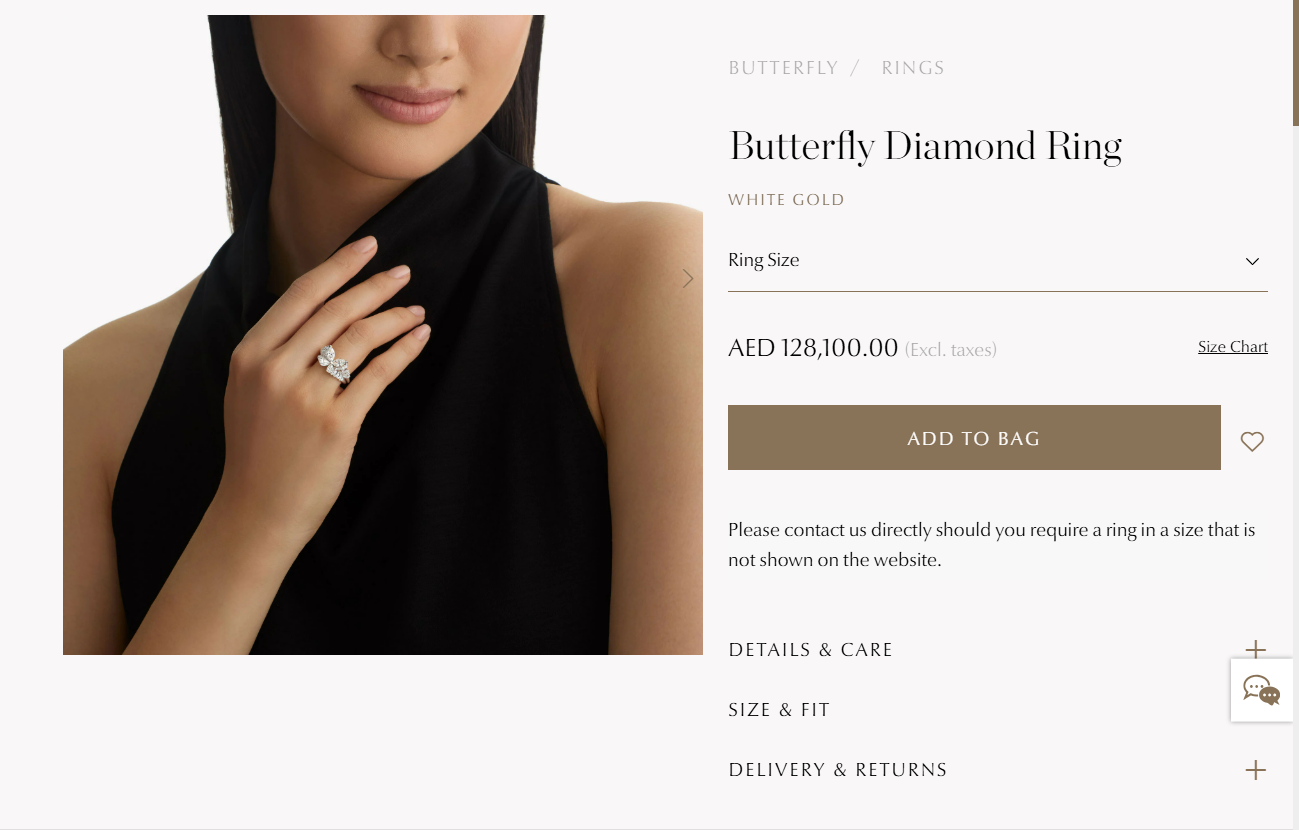
Task: Click the AED 128,100.00 price
Action: [x=813, y=348]
